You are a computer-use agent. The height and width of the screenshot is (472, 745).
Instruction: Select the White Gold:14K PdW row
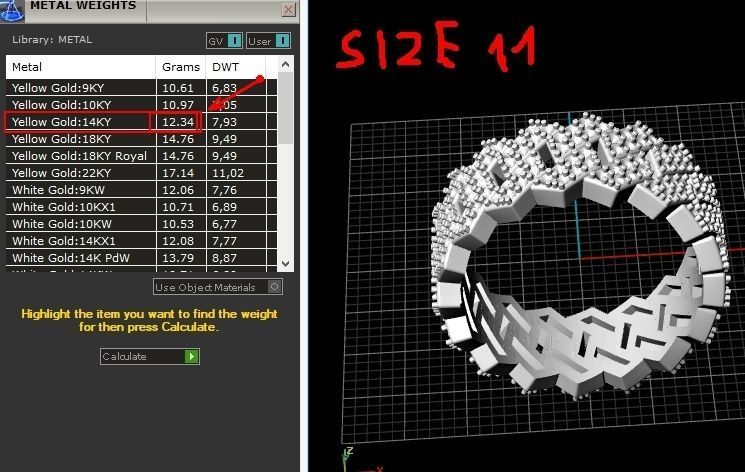coord(141,258)
